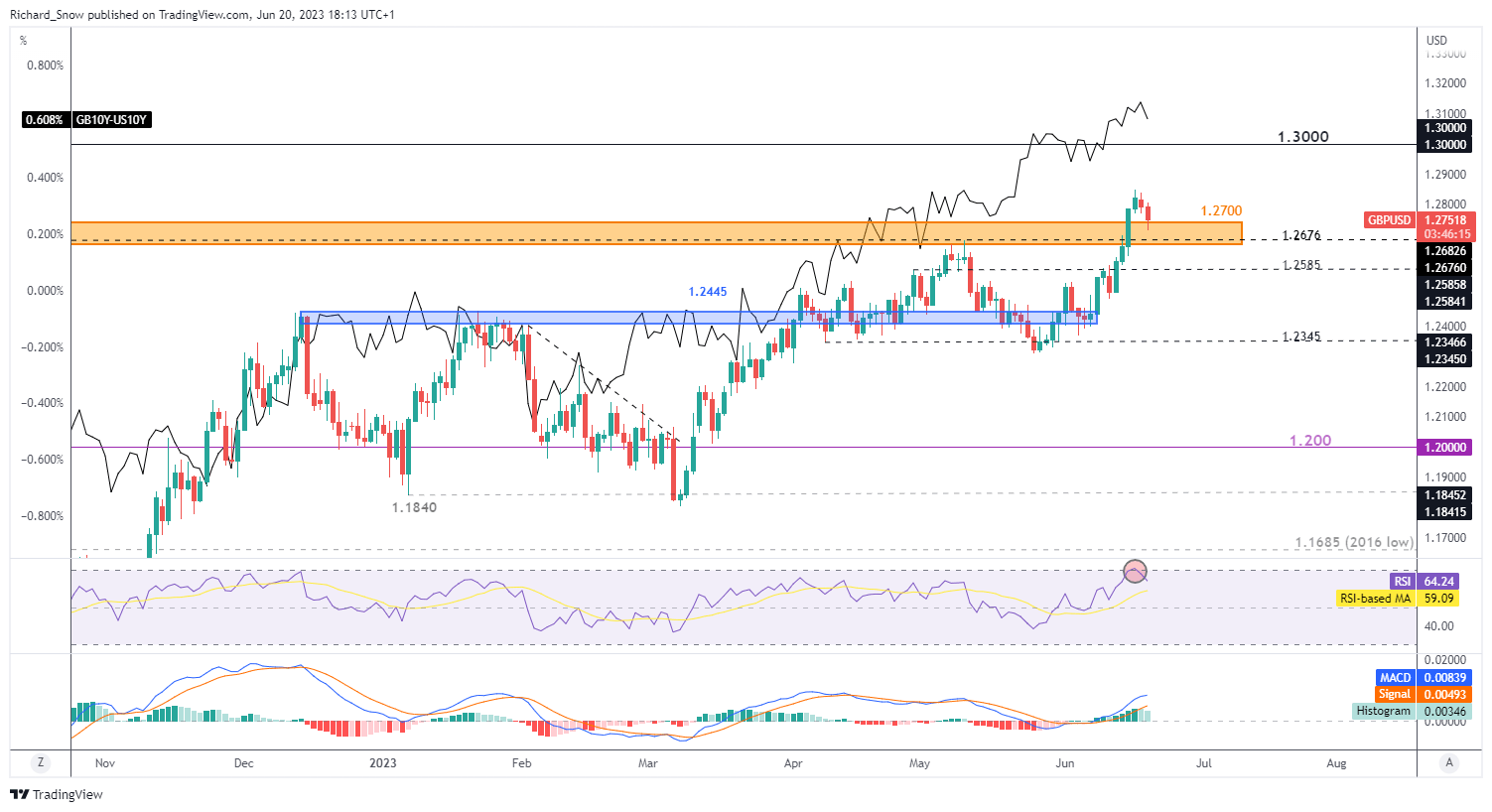Click the 2023 label on time axis
The height and width of the screenshot is (812, 1492).
382,763
